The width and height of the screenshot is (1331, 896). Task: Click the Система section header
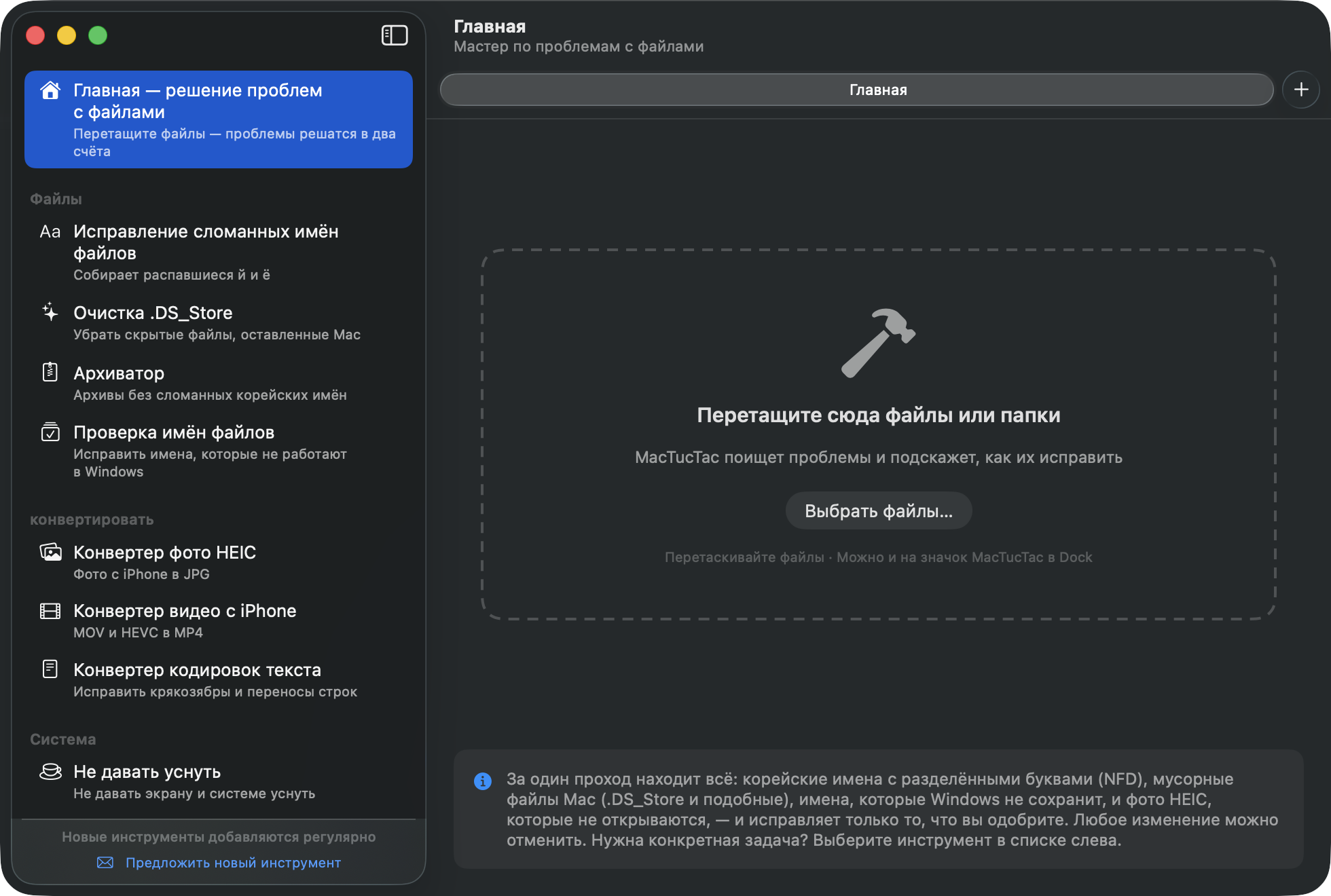pos(62,739)
